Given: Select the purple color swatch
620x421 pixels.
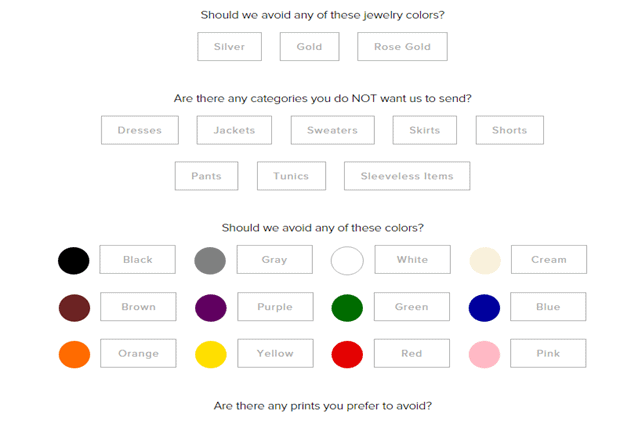Looking at the screenshot, I should [x=210, y=307].
